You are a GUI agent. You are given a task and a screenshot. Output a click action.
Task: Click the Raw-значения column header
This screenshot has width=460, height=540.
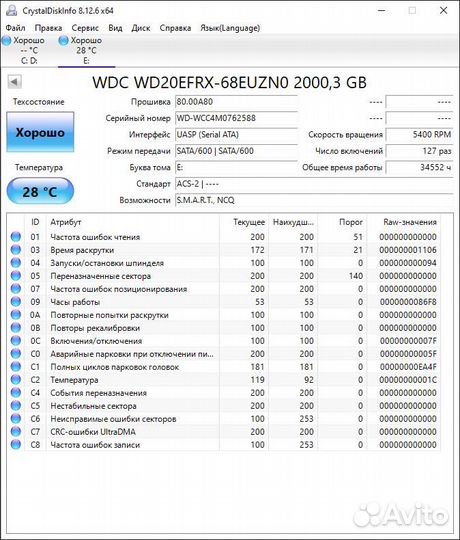(410, 222)
